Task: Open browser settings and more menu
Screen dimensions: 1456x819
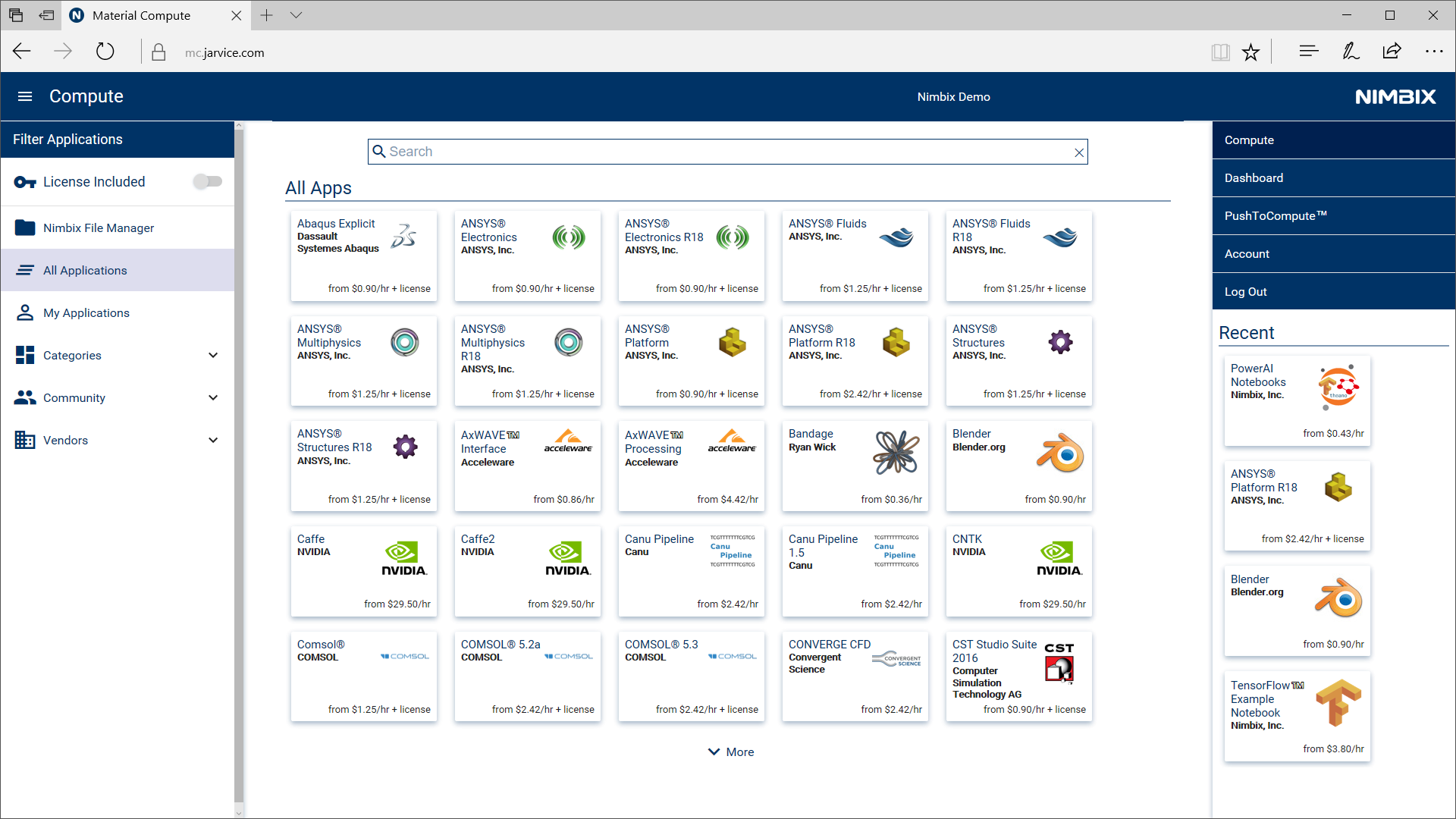Action: 1434,52
